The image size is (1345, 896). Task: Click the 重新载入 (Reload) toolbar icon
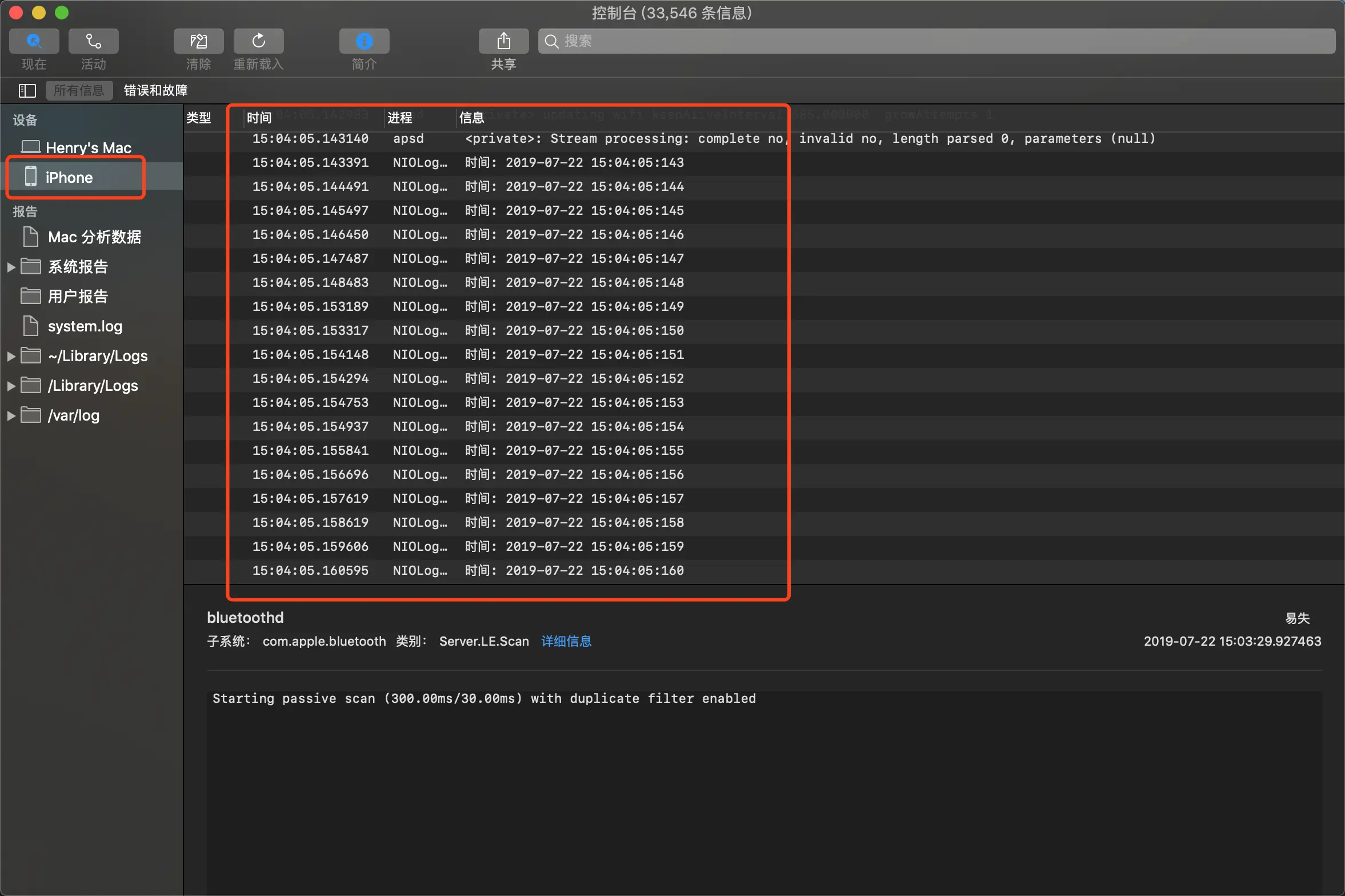(258, 41)
